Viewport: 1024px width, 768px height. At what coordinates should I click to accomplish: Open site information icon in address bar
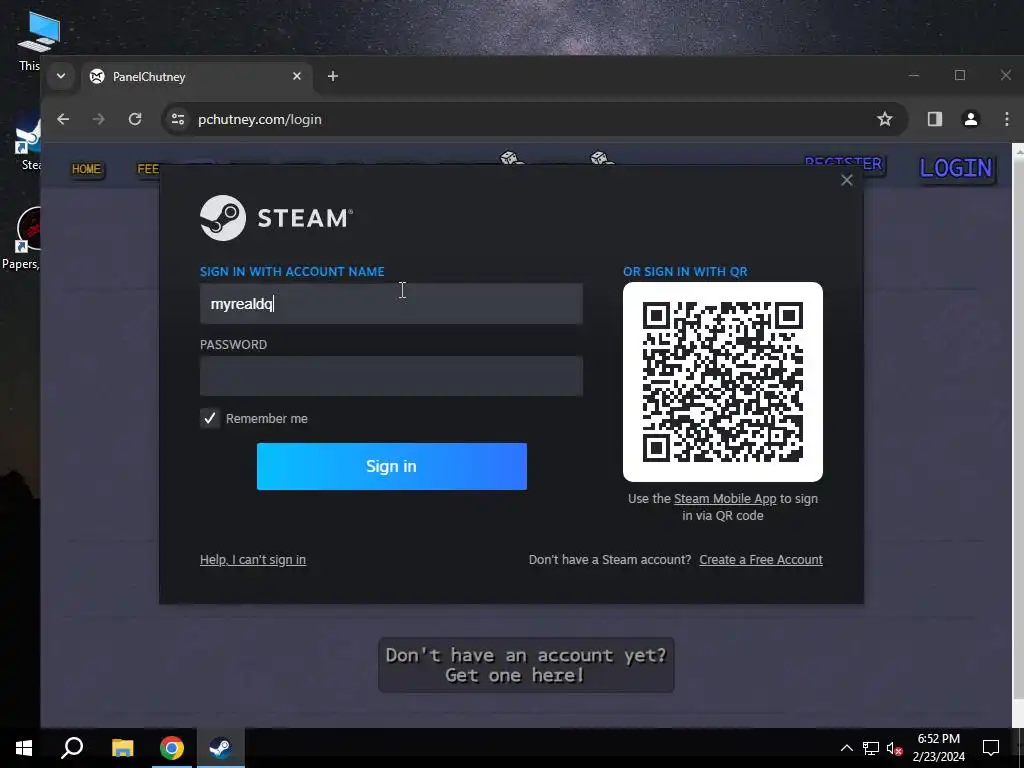pyautogui.click(x=178, y=119)
